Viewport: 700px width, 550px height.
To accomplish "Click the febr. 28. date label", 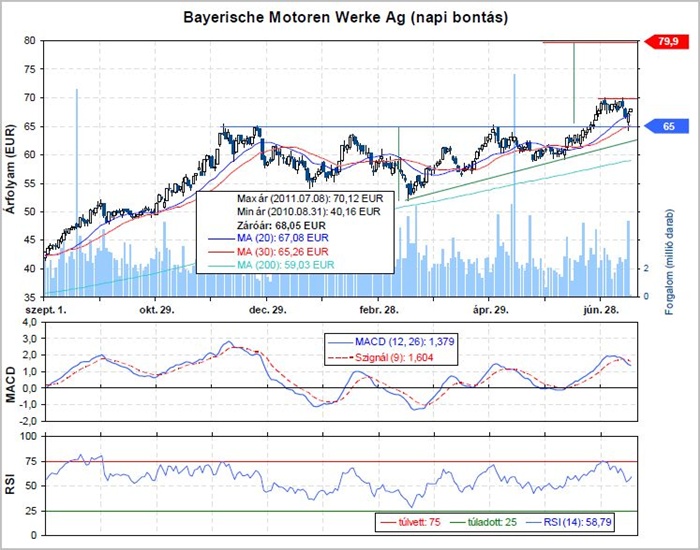I will point(379,310).
